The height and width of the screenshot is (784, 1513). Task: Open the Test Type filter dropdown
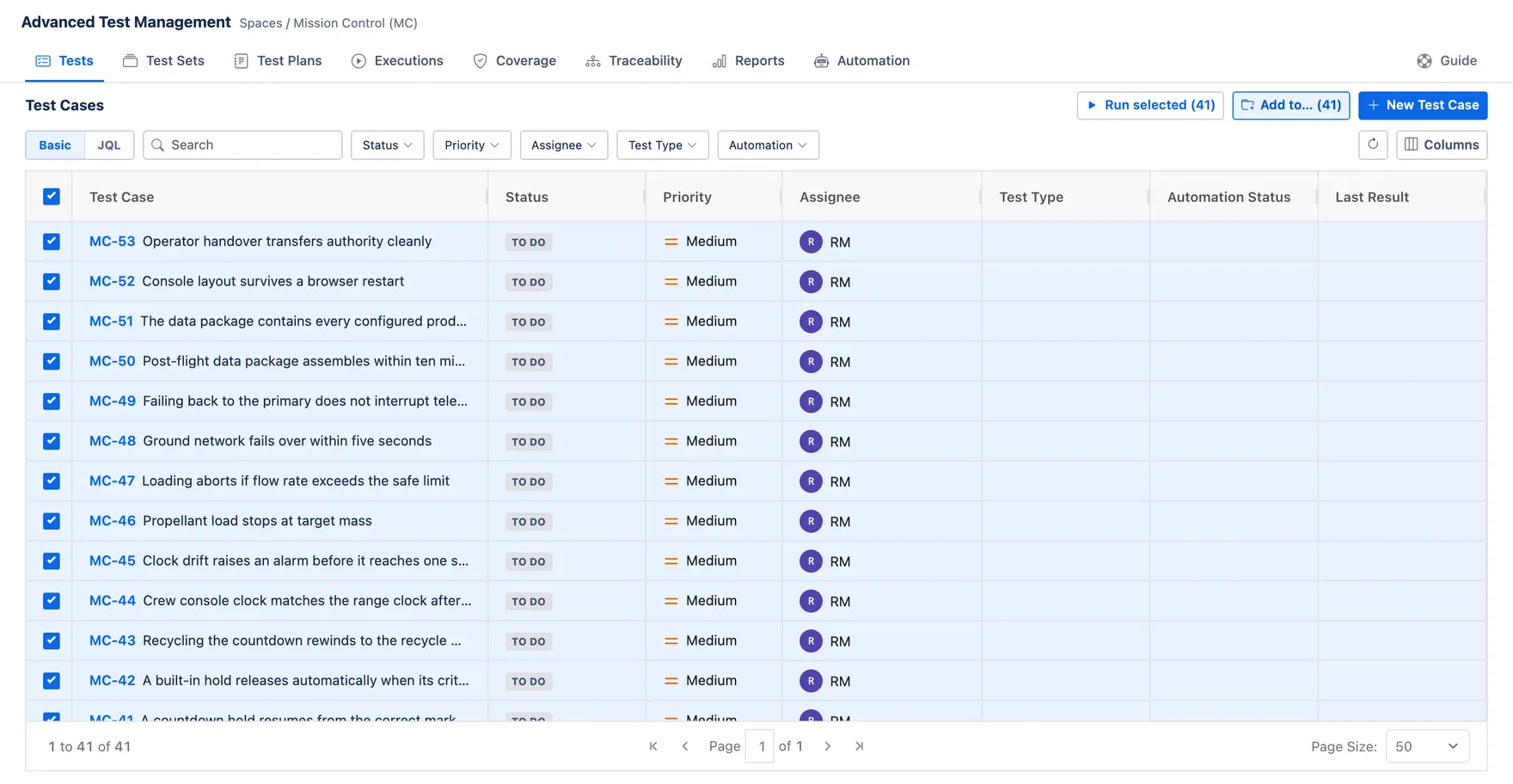coord(663,145)
